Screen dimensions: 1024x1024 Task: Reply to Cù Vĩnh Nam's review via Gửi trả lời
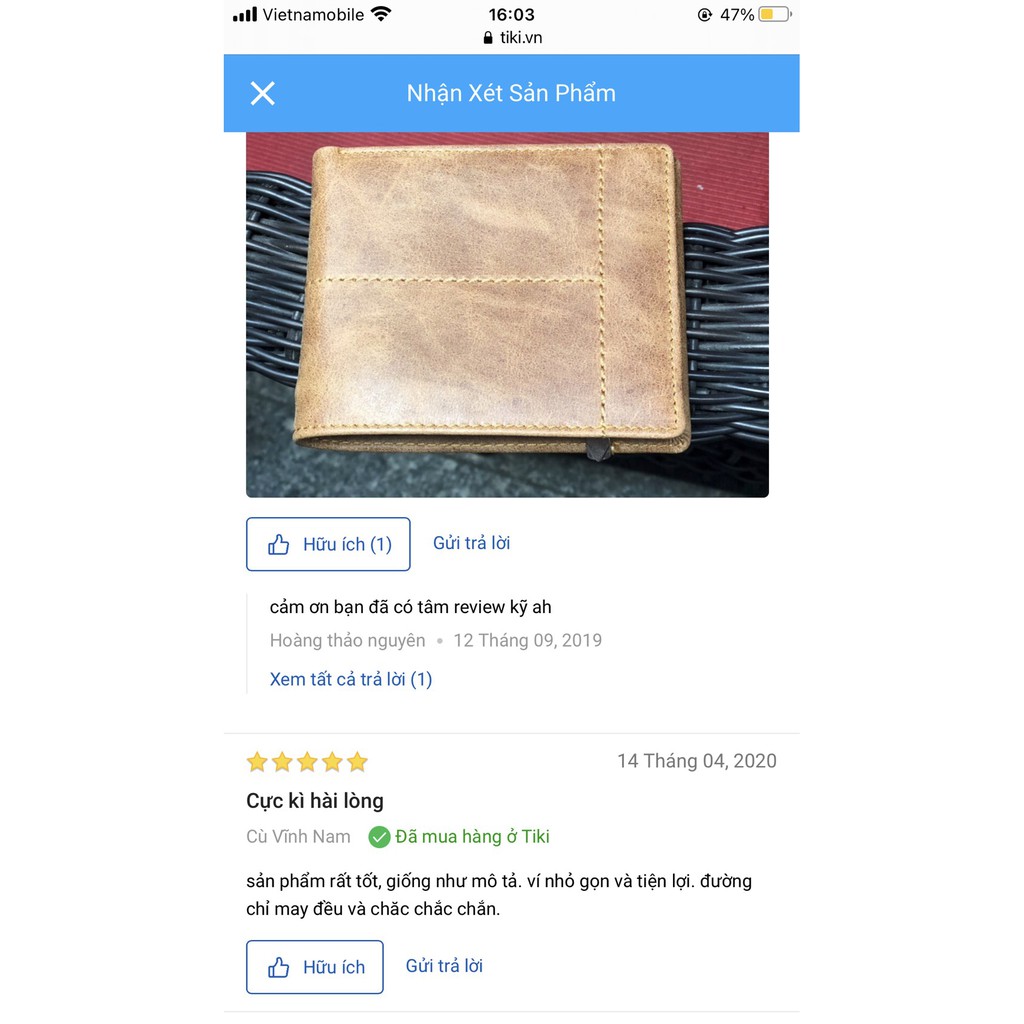(x=444, y=966)
